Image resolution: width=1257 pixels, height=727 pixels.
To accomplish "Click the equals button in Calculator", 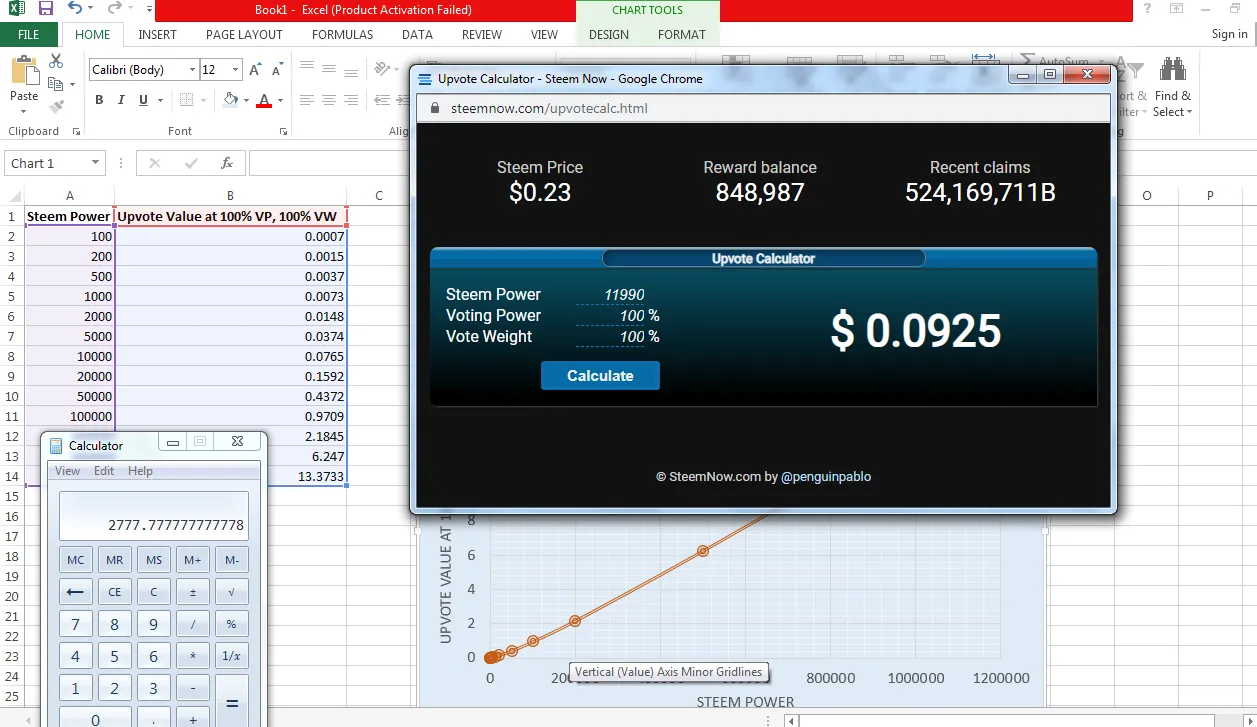I will pyautogui.click(x=231, y=704).
